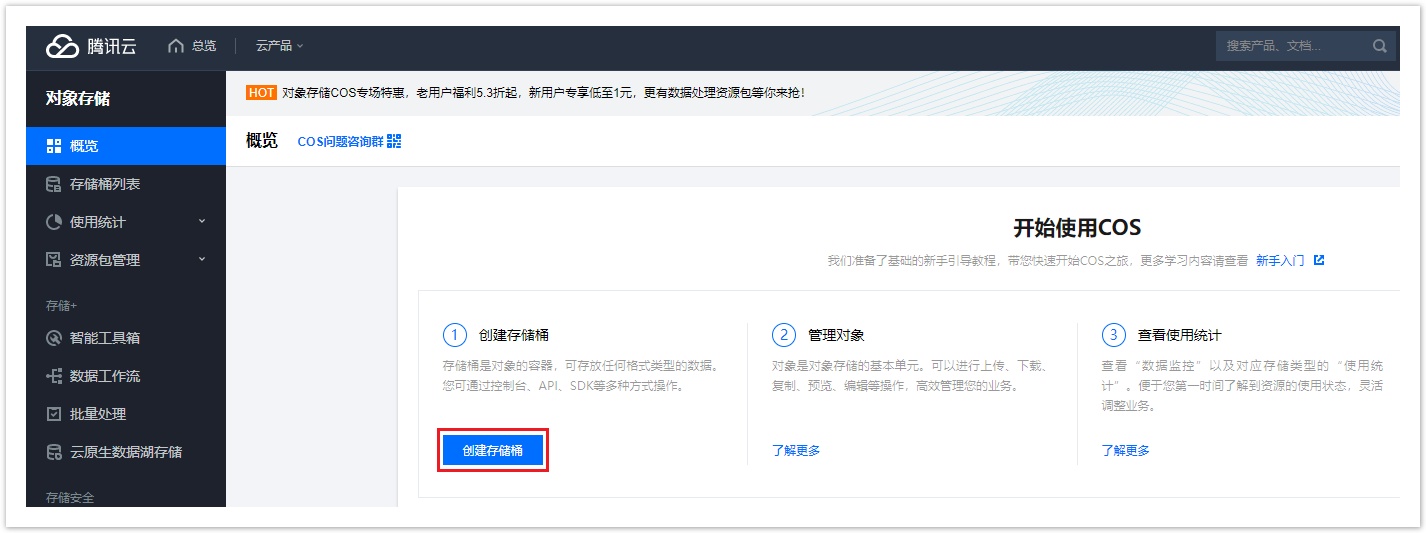Click the 腾讯云 brand text
Viewport: 1426px width, 533px height.
click(112, 46)
